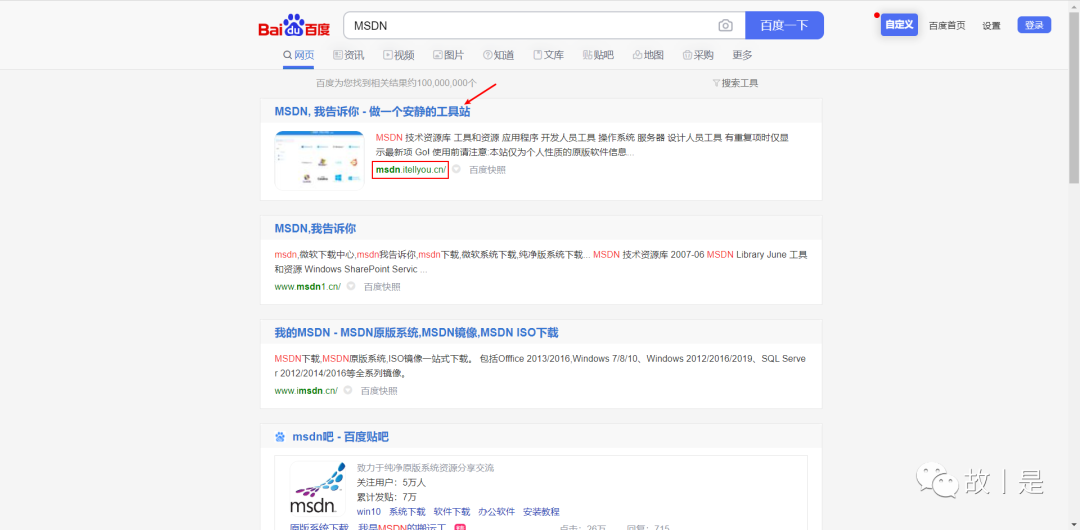The width and height of the screenshot is (1080, 530).
Task: Open the 自定义 button at top right
Action: point(899,25)
